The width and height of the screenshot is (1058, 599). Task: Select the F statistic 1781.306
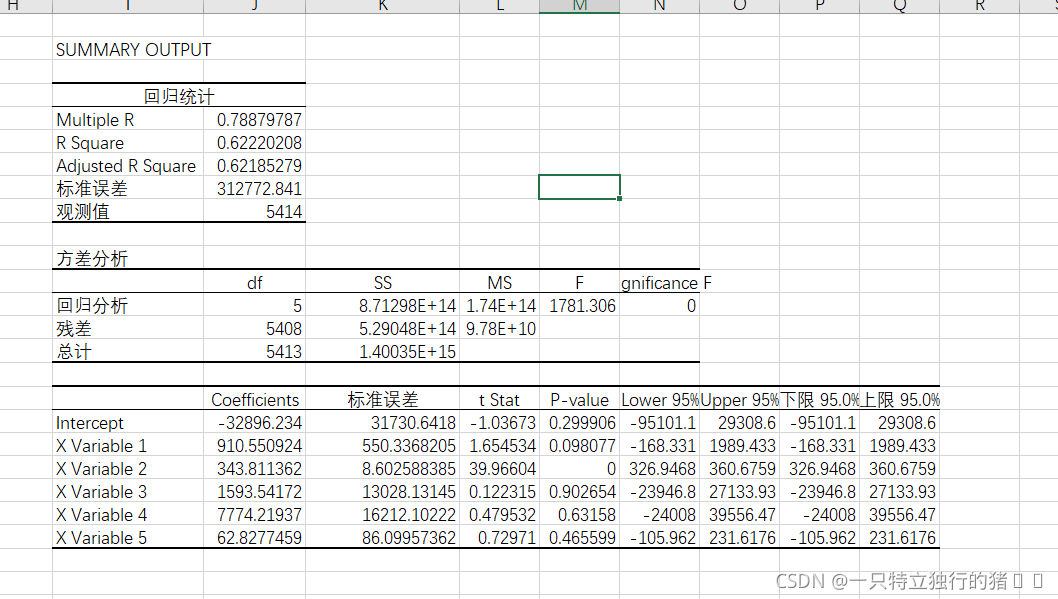click(x=580, y=306)
